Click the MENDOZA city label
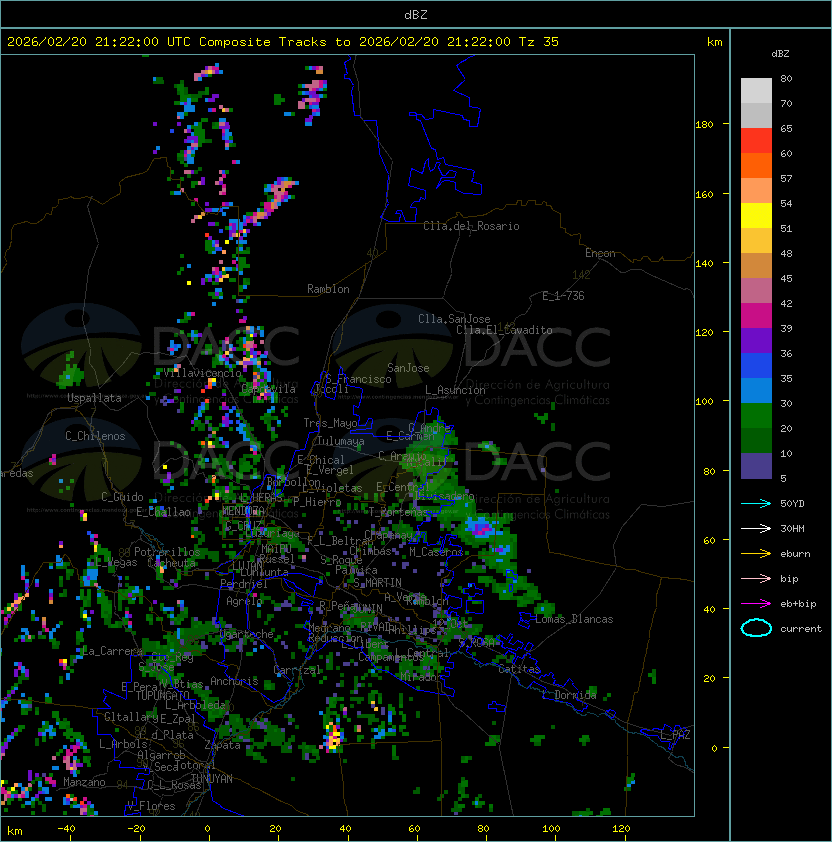Screen dimensions: 832x842 click(x=243, y=511)
